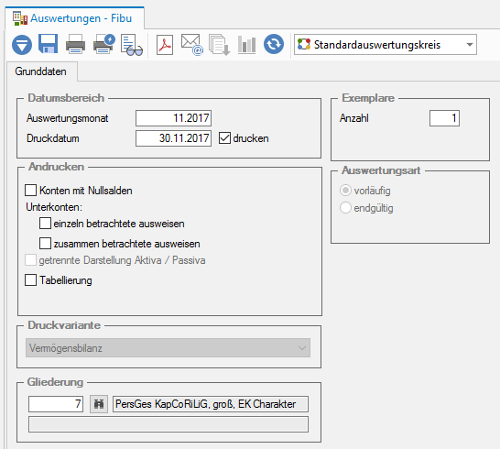500x449 pixels.
Task: Click the Unterkonten: label
Action: pyautogui.click(x=54, y=207)
